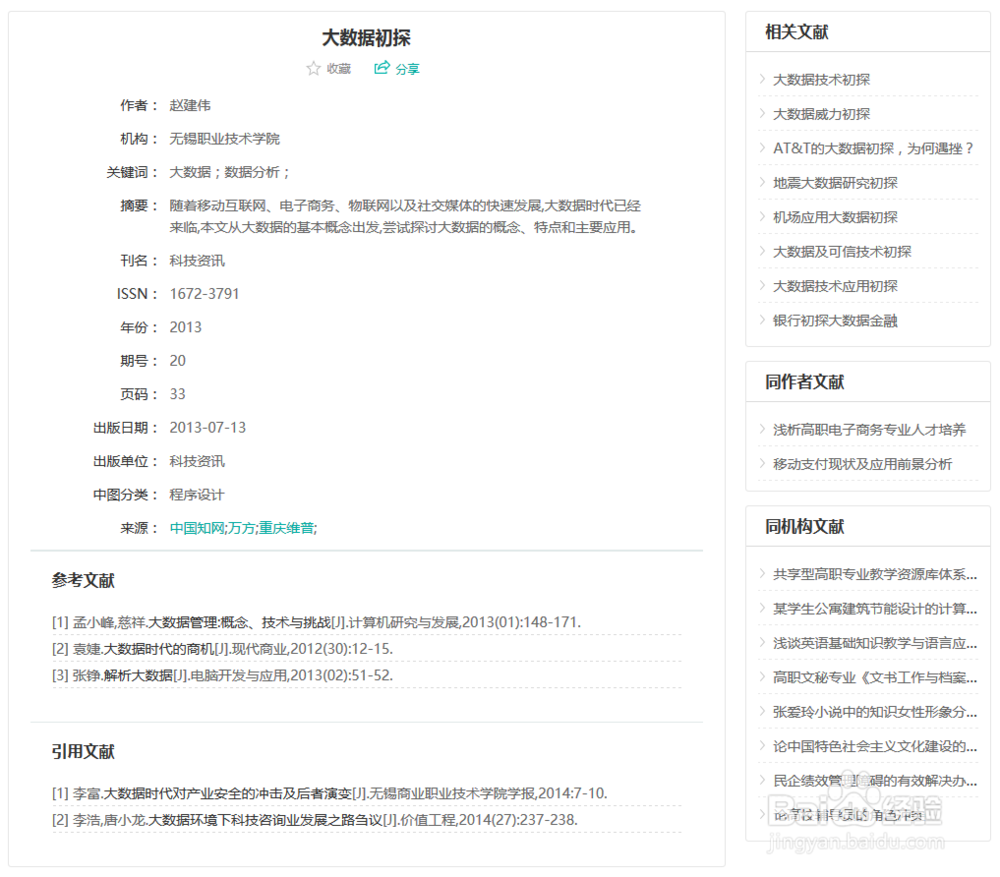This screenshot has height=877, width=1000.
Task: Open the 重庆维普 source link
Action: click(x=286, y=528)
